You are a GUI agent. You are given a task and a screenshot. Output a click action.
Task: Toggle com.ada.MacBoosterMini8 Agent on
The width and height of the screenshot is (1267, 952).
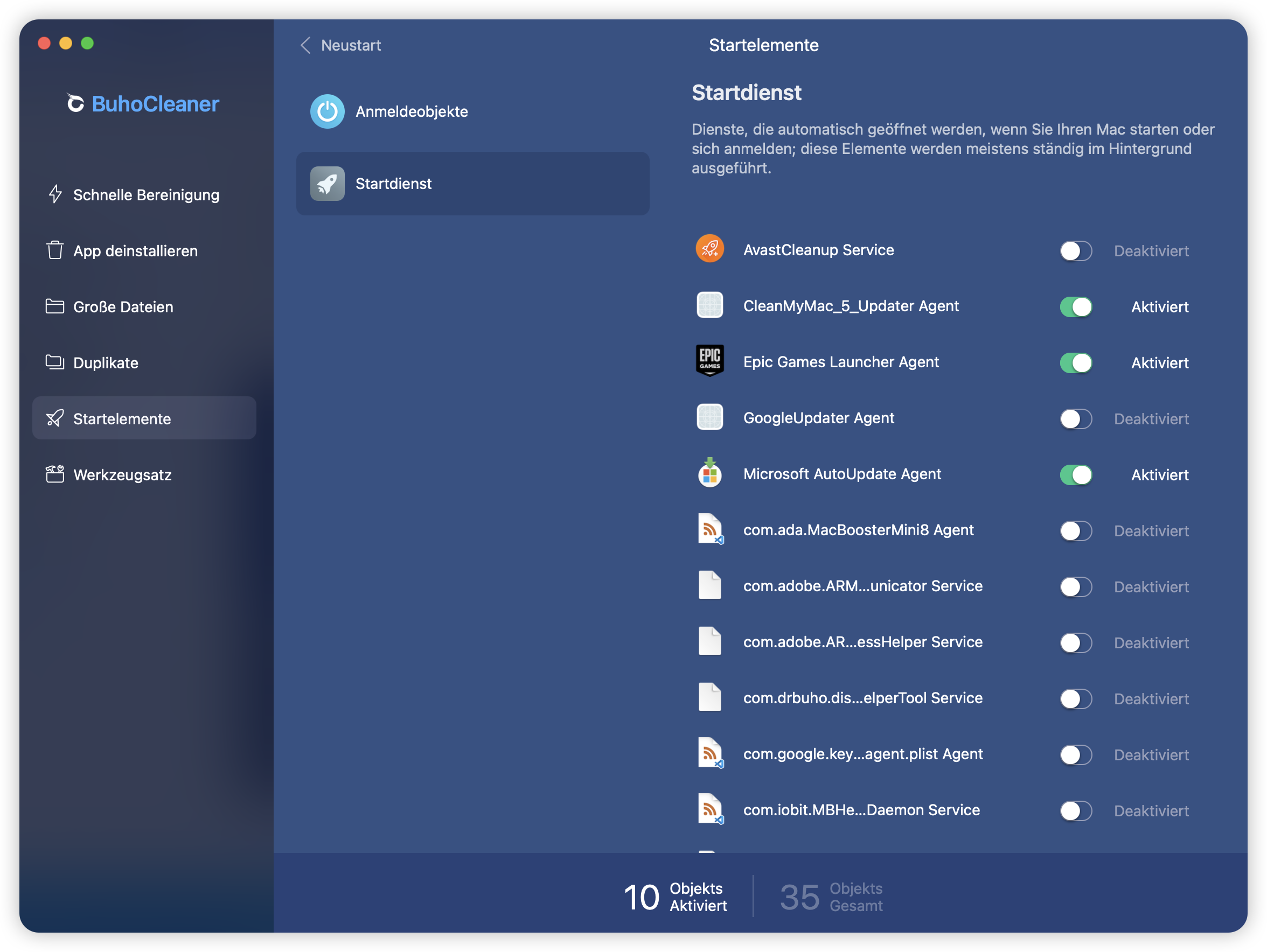pyautogui.click(x=1076, y=531)
